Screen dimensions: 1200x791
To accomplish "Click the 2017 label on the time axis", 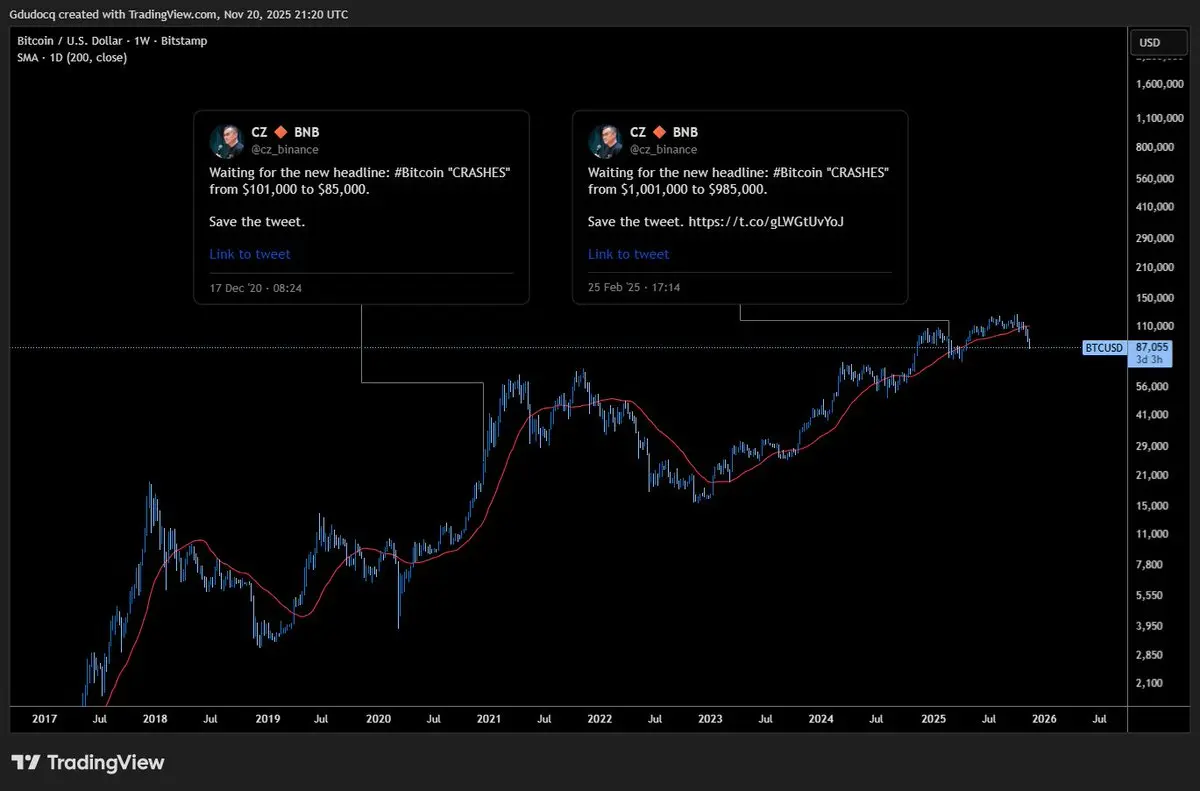I will 43,718.
